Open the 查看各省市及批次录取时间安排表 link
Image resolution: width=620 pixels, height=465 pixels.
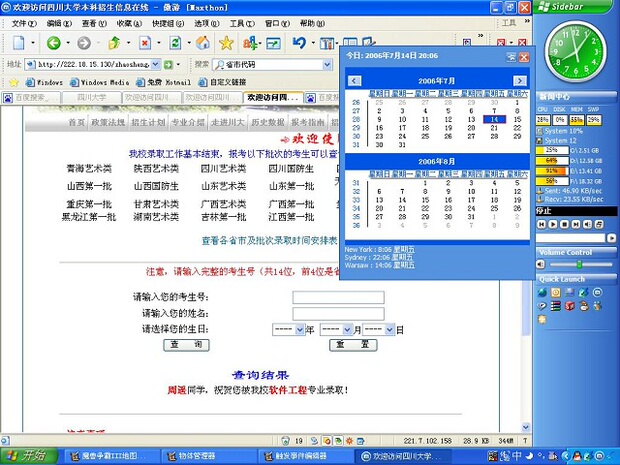click(269, 240)
